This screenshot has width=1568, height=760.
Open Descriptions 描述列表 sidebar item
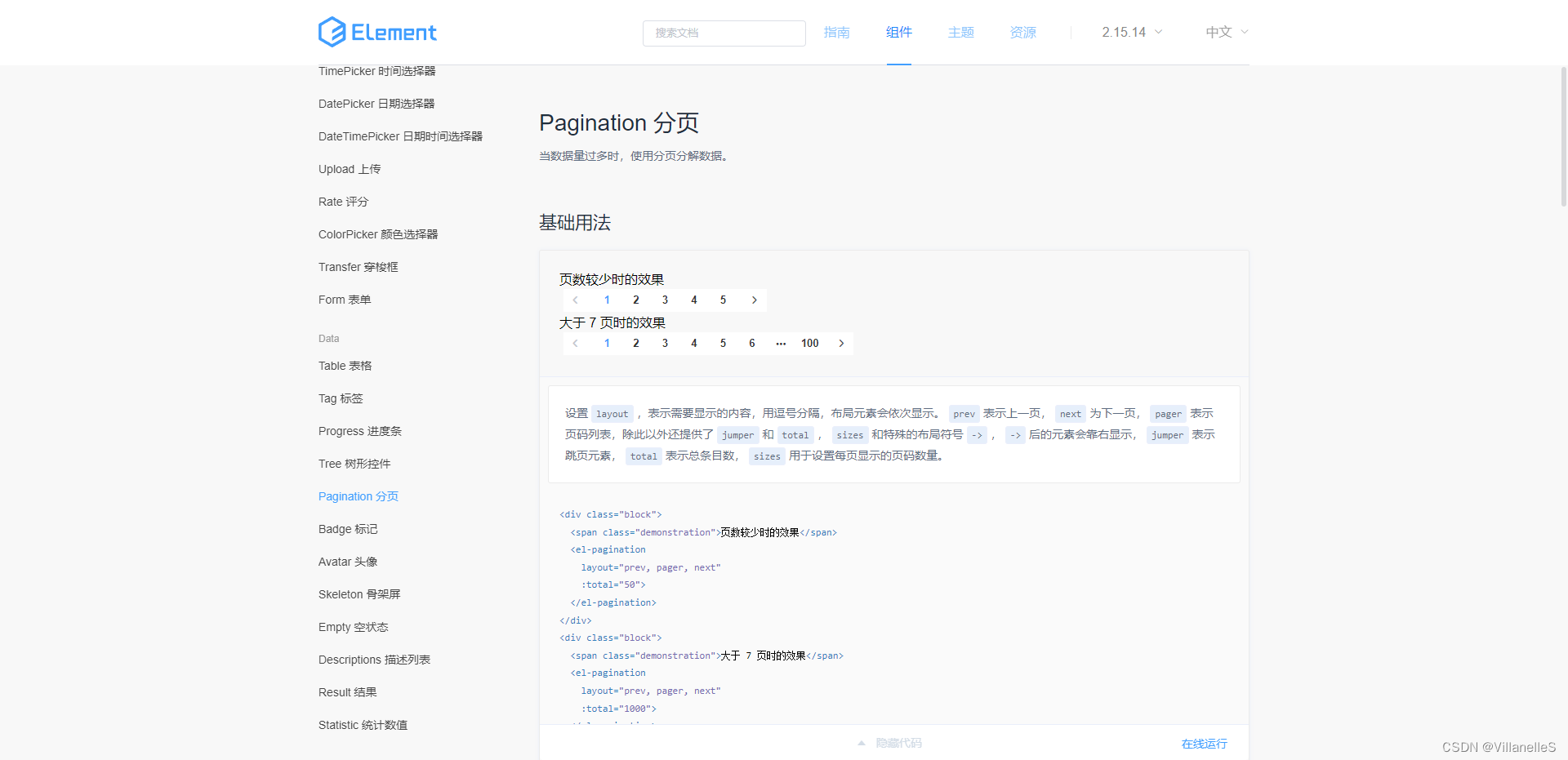[374, 660]
